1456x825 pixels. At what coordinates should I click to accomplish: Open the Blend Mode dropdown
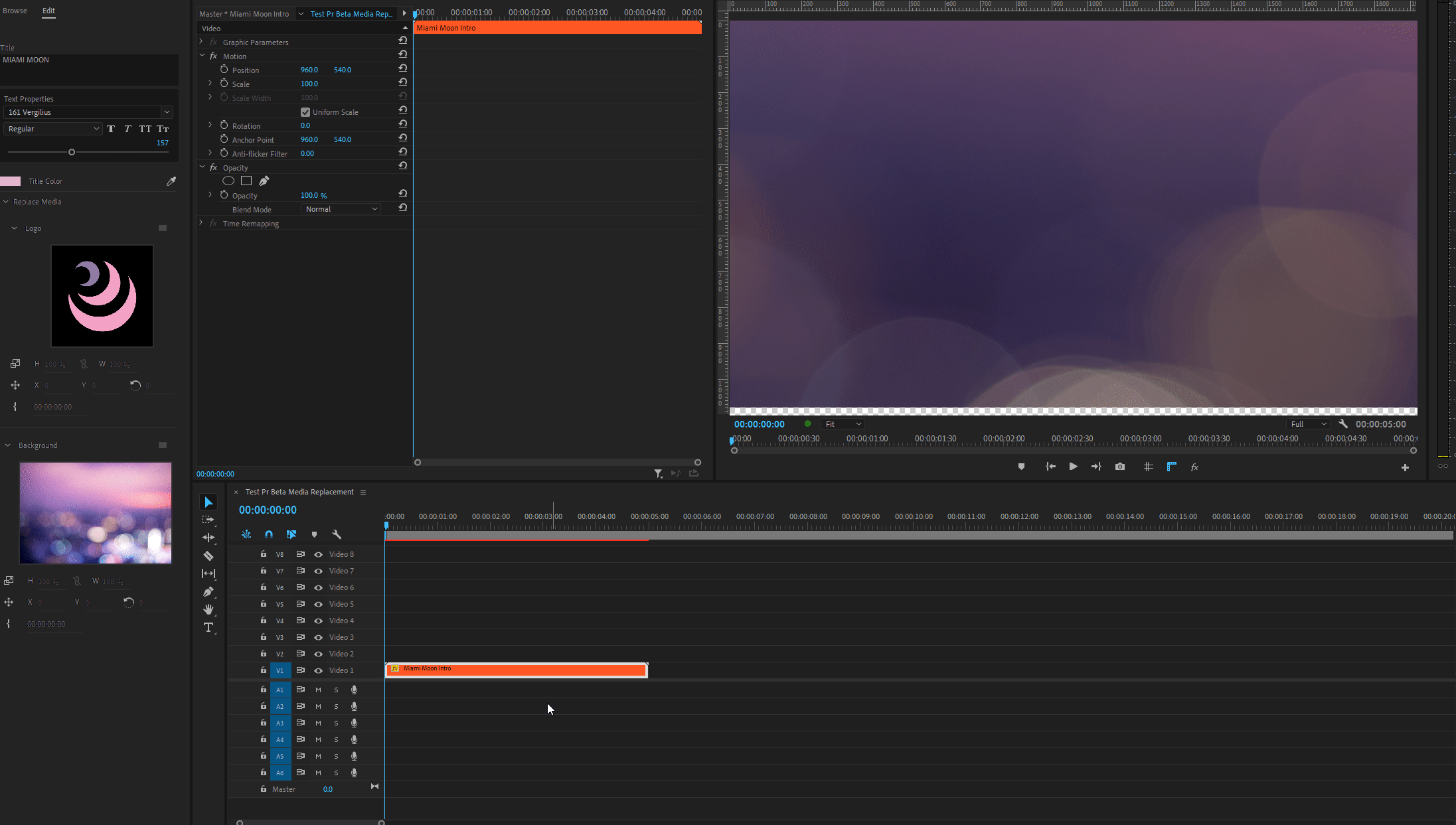pyautogui.click(x=341, y=209)
